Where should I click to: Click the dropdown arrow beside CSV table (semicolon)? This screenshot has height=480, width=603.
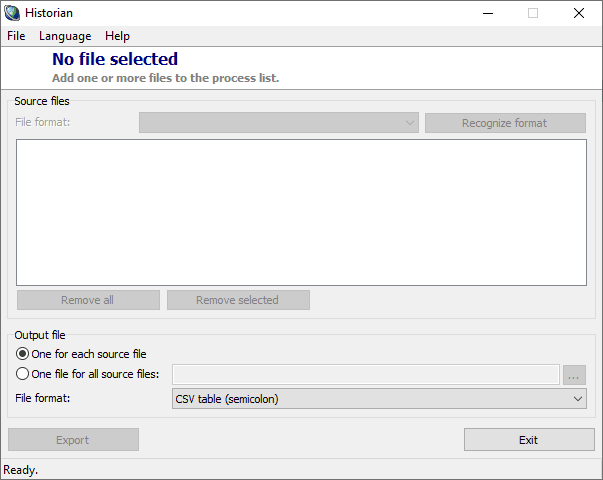click(x=578, y=399)
